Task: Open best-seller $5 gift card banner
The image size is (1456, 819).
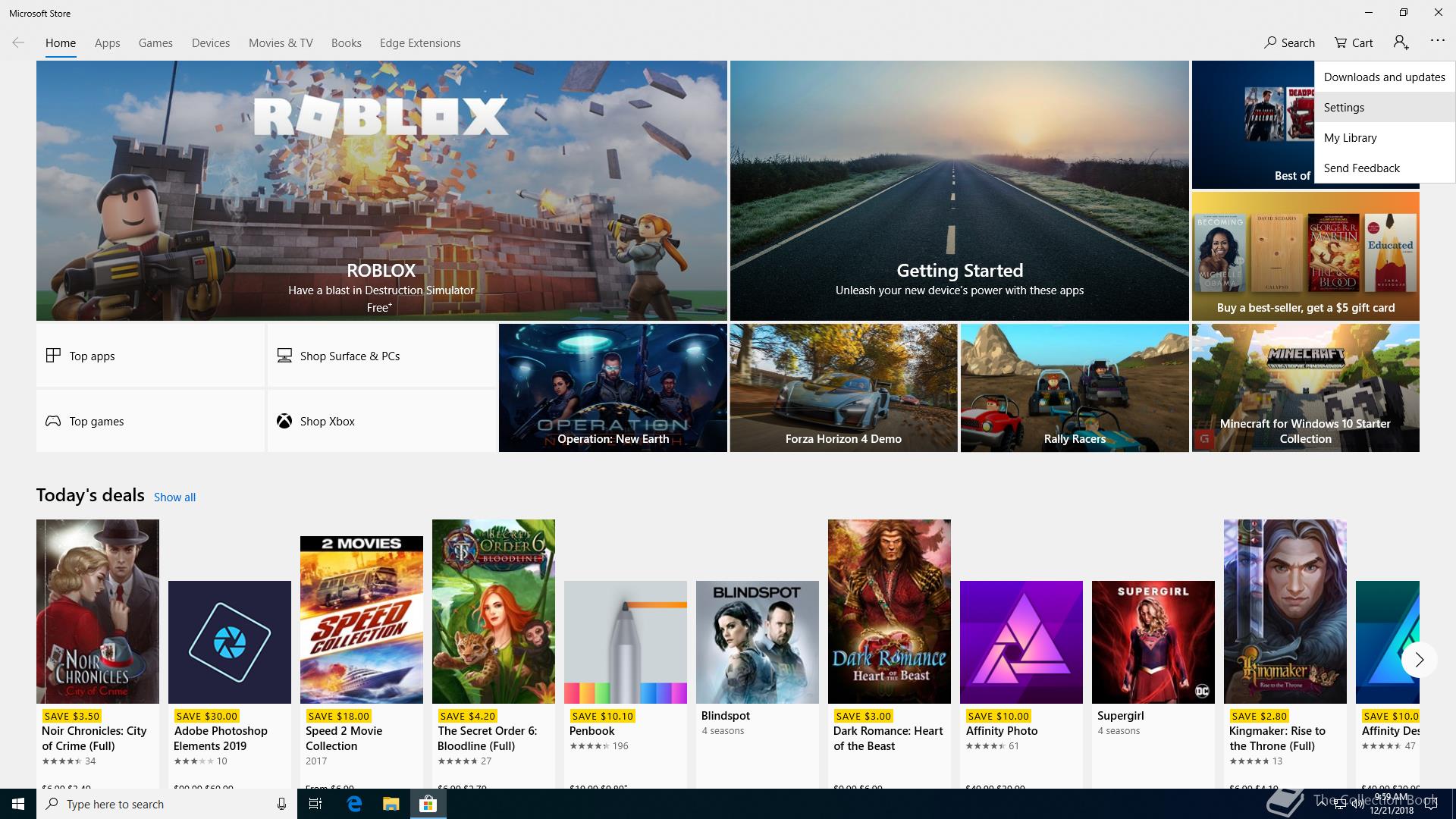Action: click(x=1305, y=256)
